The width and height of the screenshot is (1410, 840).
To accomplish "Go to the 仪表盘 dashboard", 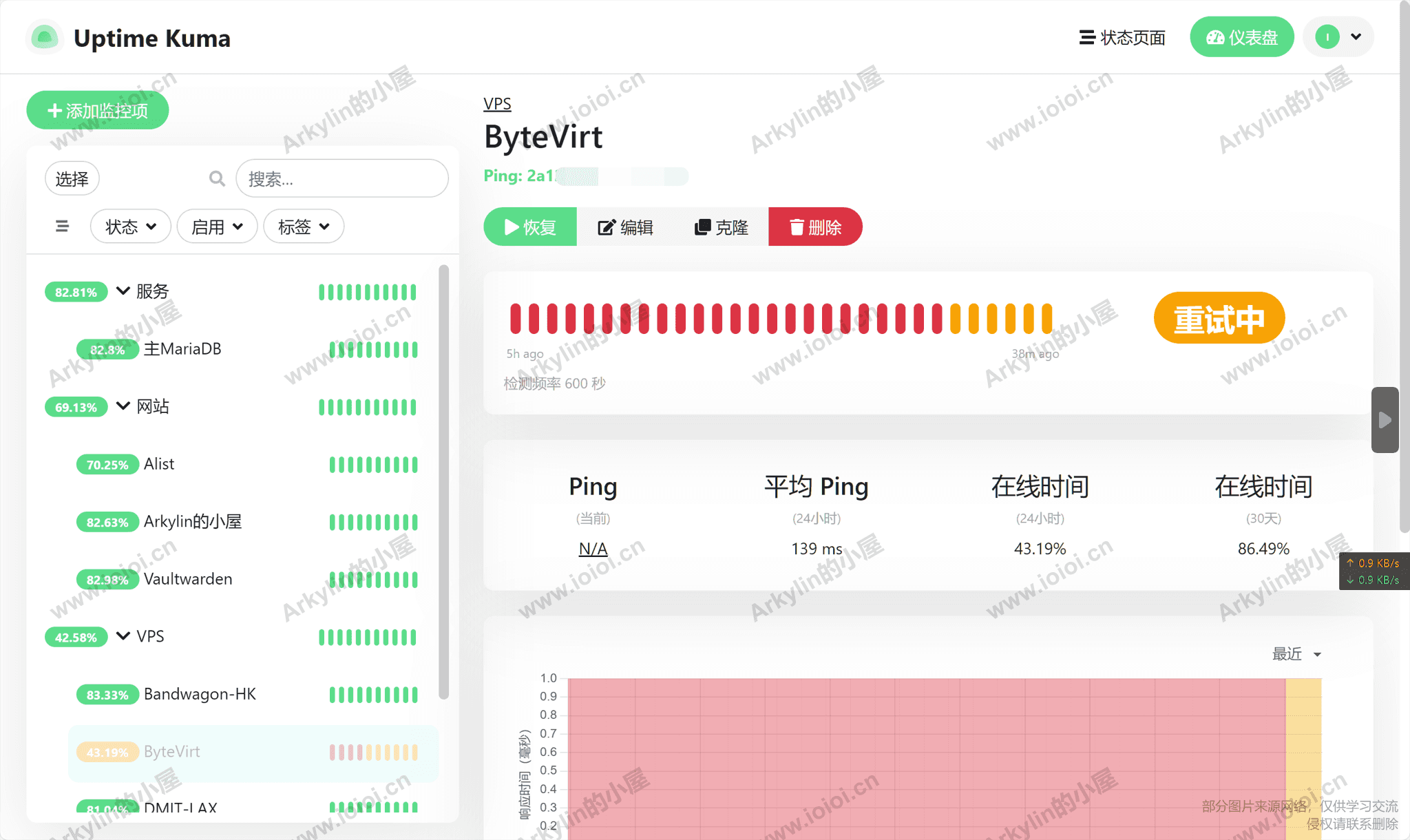I will click(1242, 37).
